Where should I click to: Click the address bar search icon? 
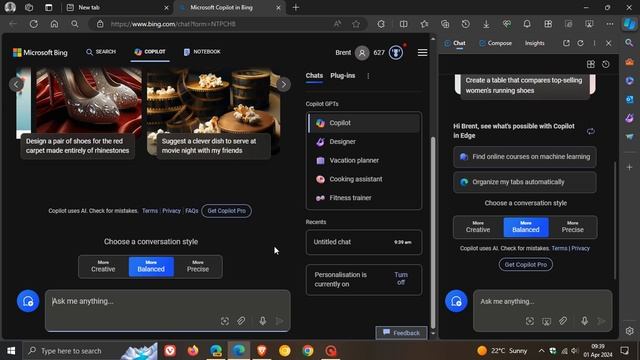(x=75, y=24)
